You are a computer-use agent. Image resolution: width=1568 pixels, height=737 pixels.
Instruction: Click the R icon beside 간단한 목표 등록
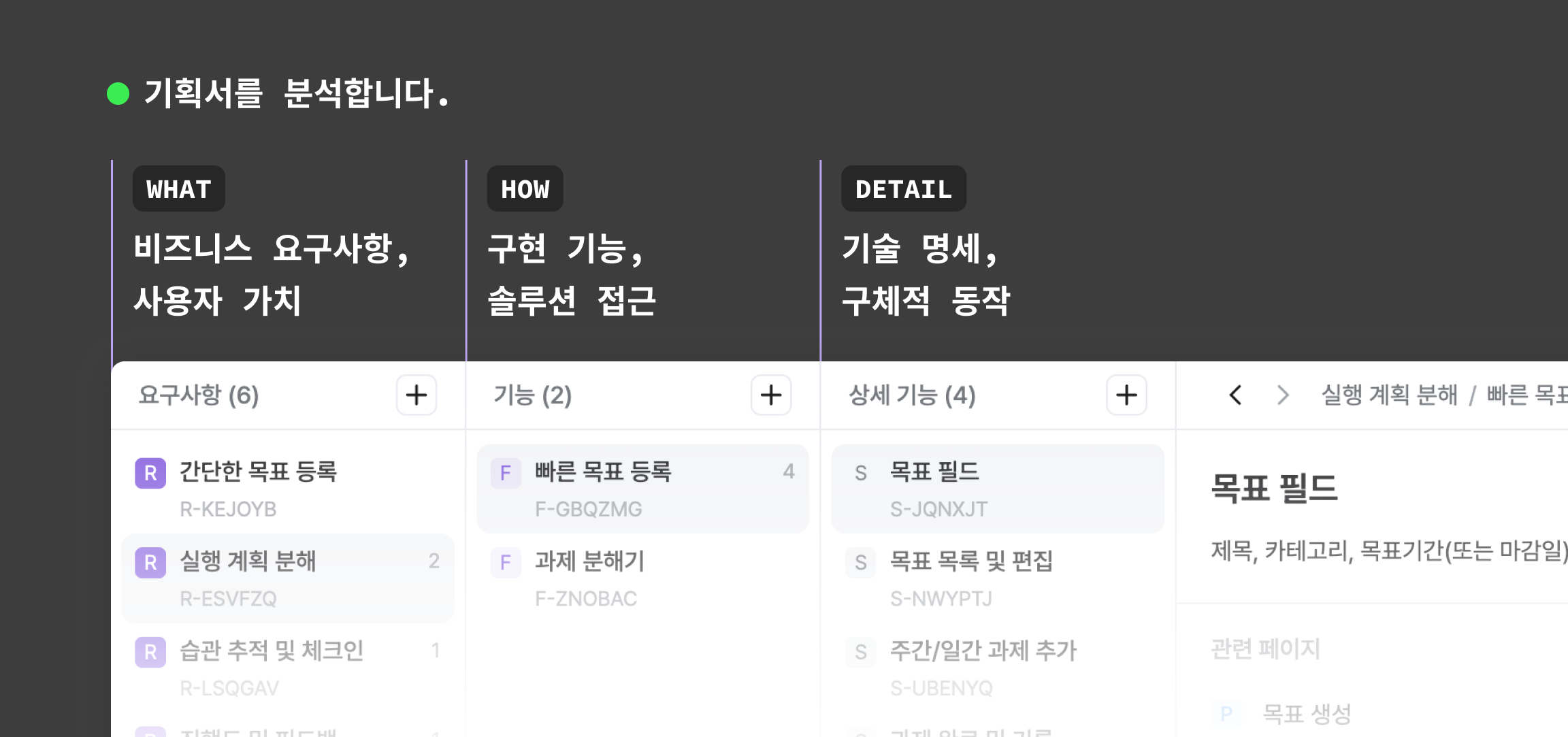coord(152,472)
